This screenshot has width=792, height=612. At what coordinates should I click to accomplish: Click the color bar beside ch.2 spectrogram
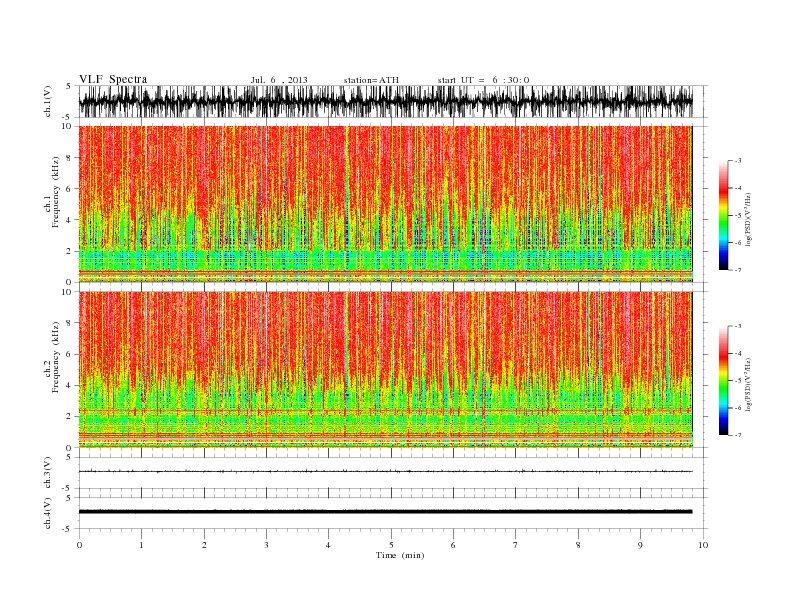tap(724, 380)
